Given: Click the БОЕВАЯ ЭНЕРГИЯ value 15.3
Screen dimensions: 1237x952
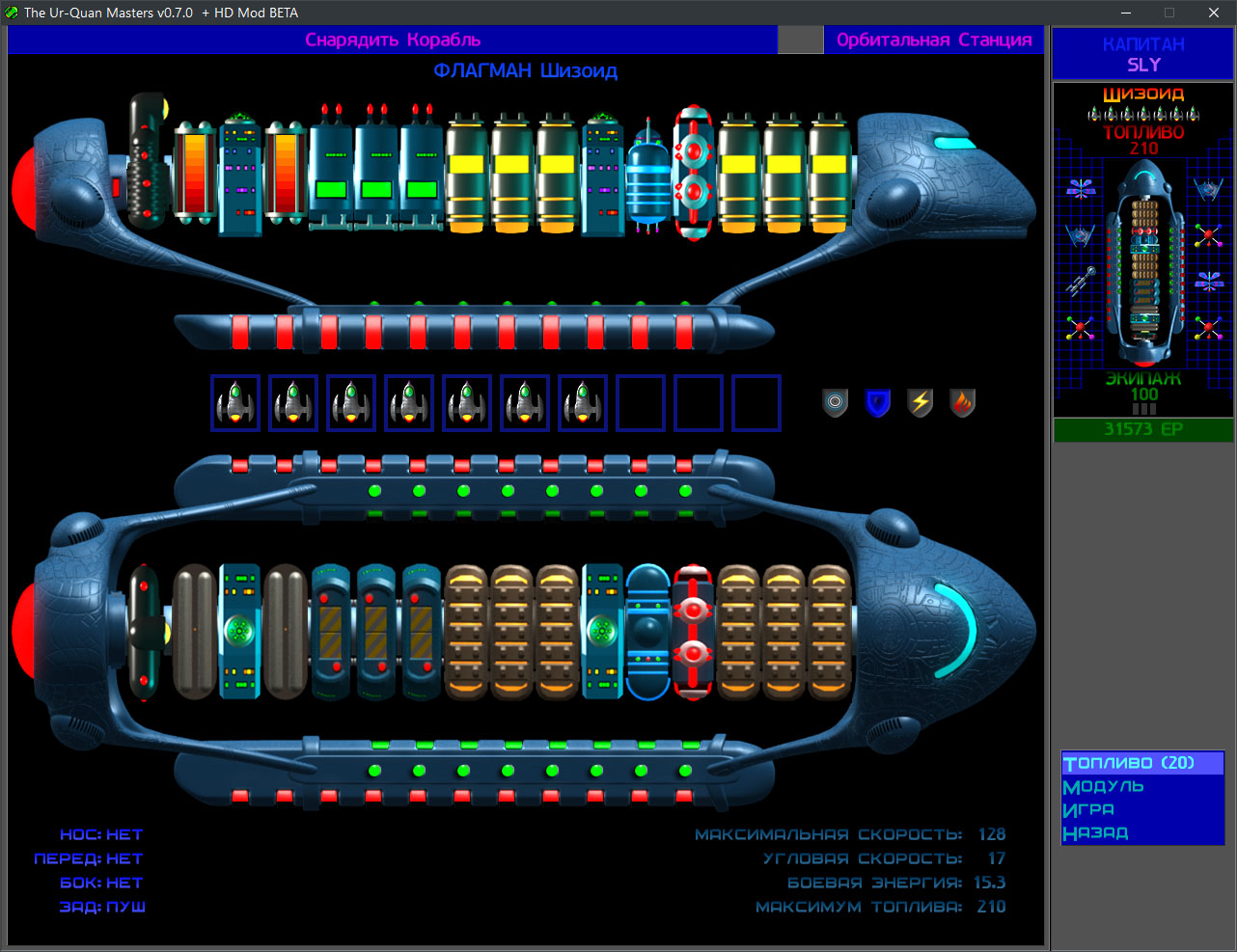Looking at the screenshot, I should 989,883.
